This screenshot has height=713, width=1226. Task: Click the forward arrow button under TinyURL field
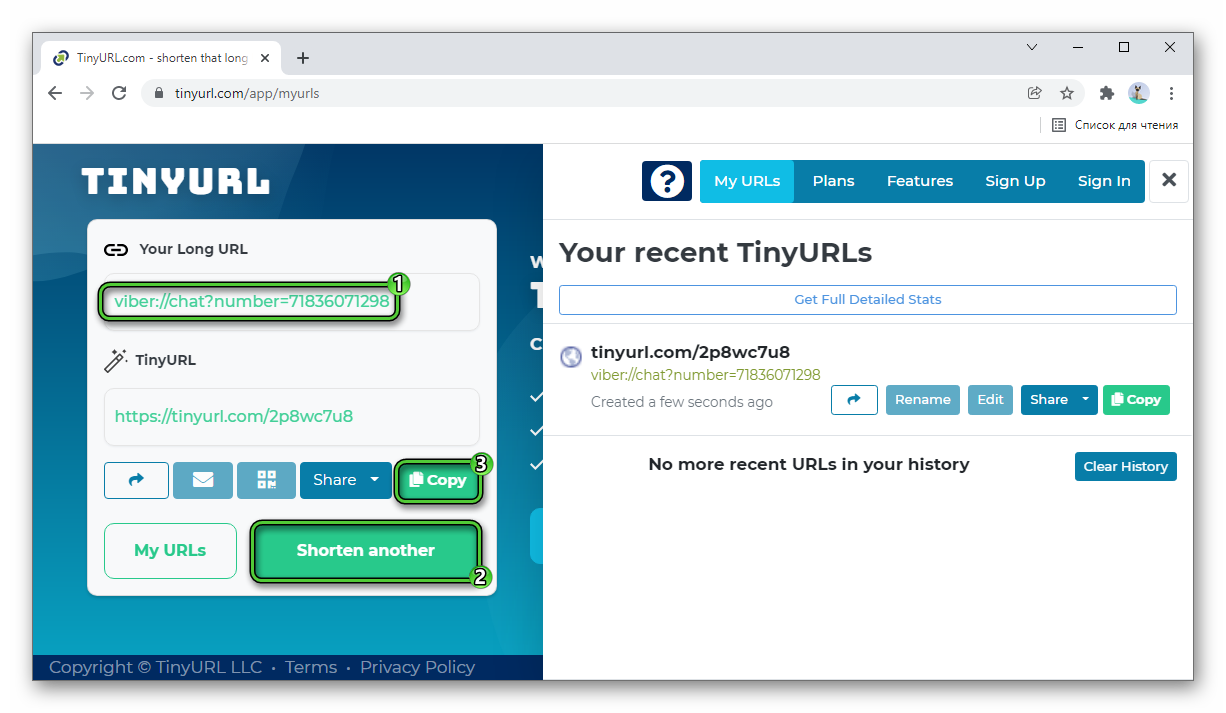pyautogui.click(x=136, y=480)
